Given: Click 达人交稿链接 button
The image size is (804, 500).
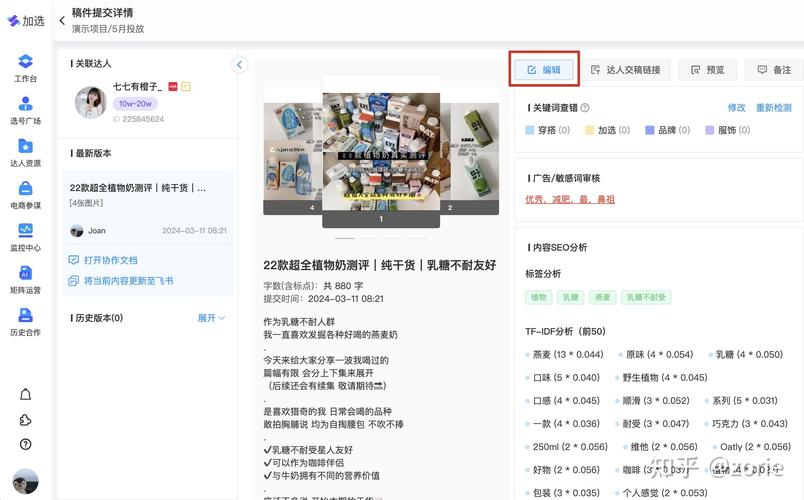Looking at the screenshot, I should coord(626,70).
